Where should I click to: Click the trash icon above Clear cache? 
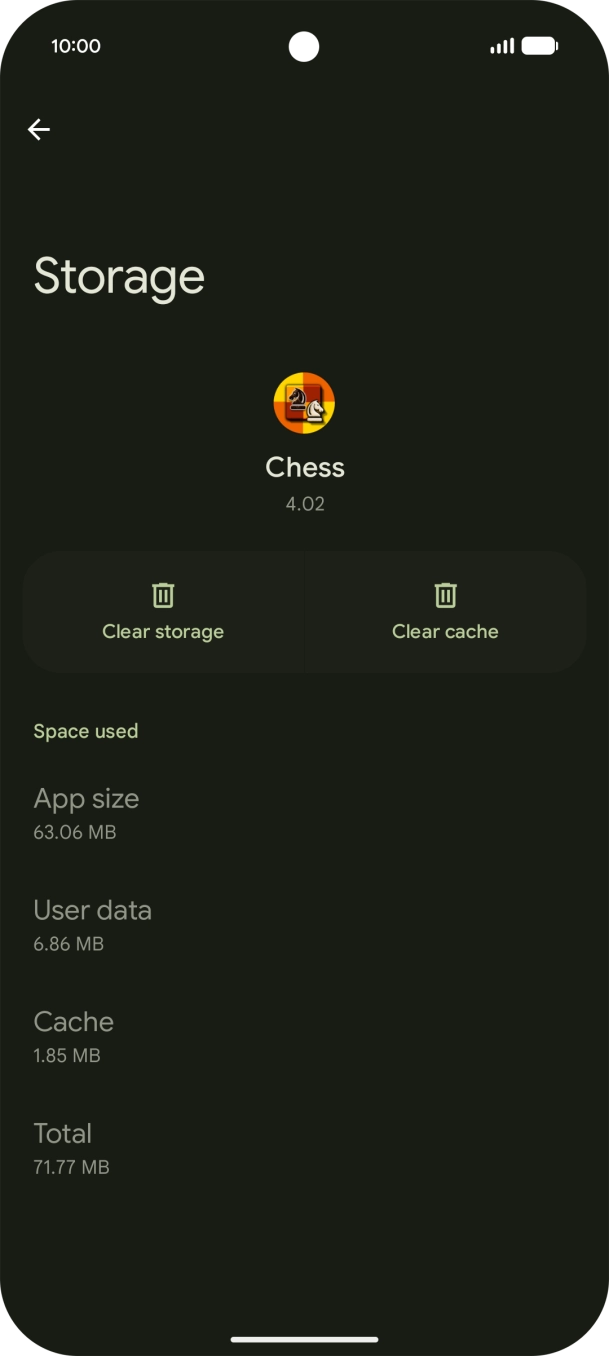click(445, 595)
